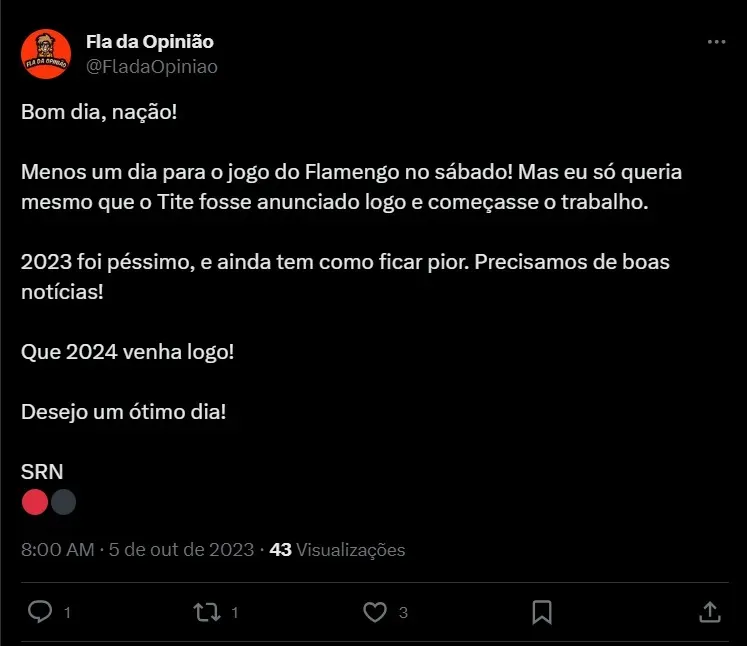Open the Fla da Opinião display name link
Viewport: 747px width, 646px height.
[150, 42]
